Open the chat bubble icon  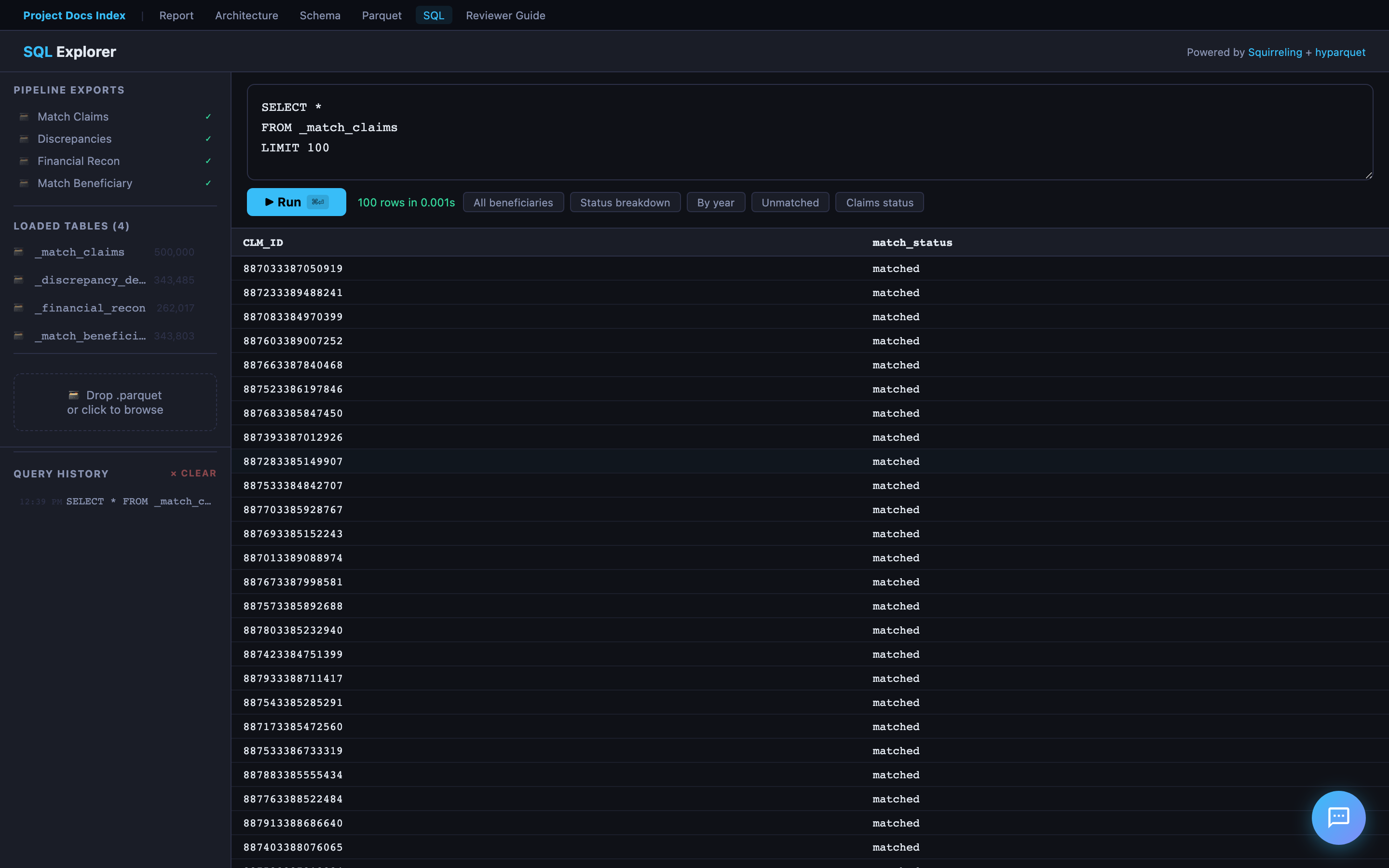pos(1338,817)
